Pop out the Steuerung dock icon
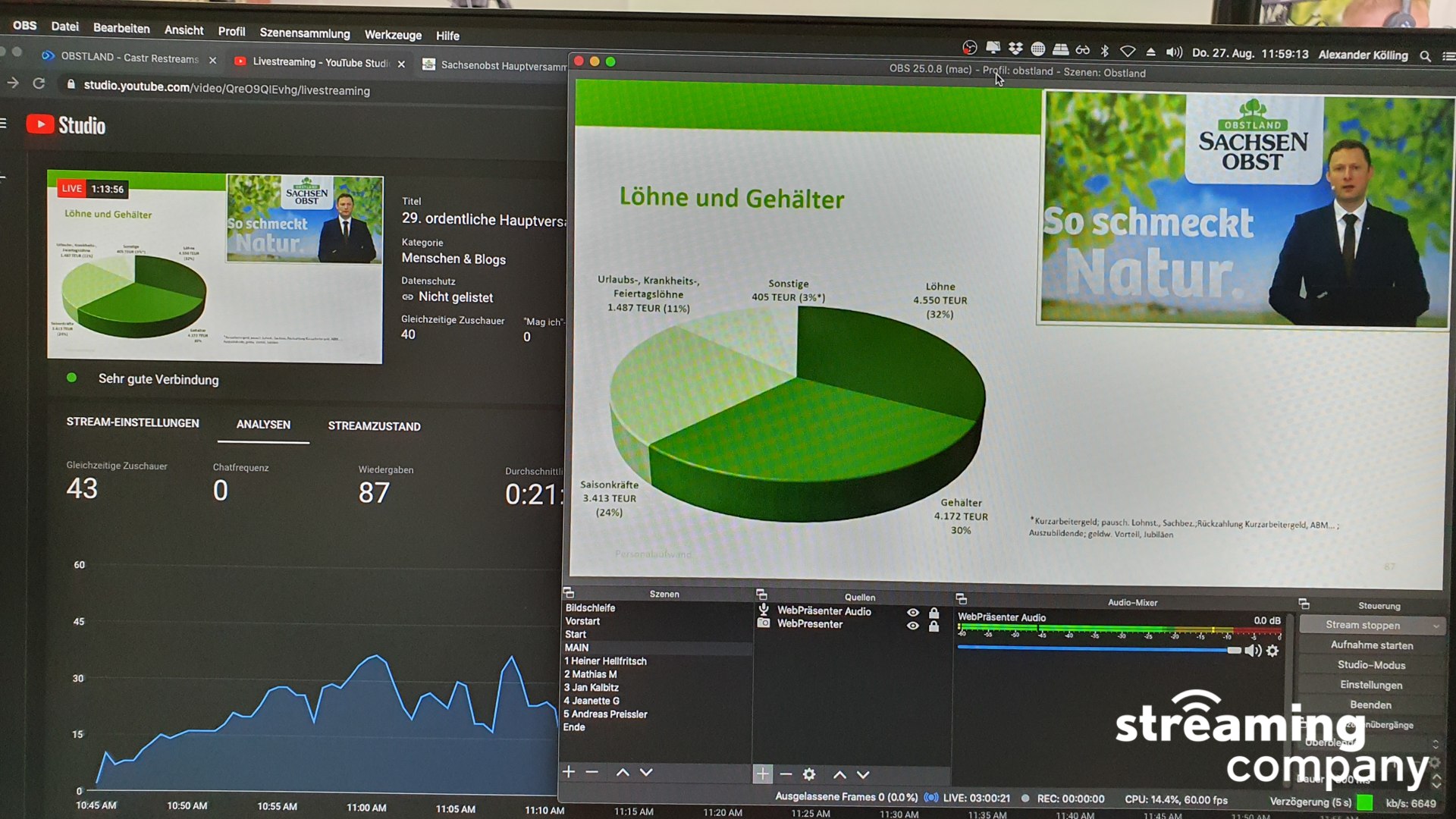The width and height of the screenshot is (1456, 819). 1304,604
